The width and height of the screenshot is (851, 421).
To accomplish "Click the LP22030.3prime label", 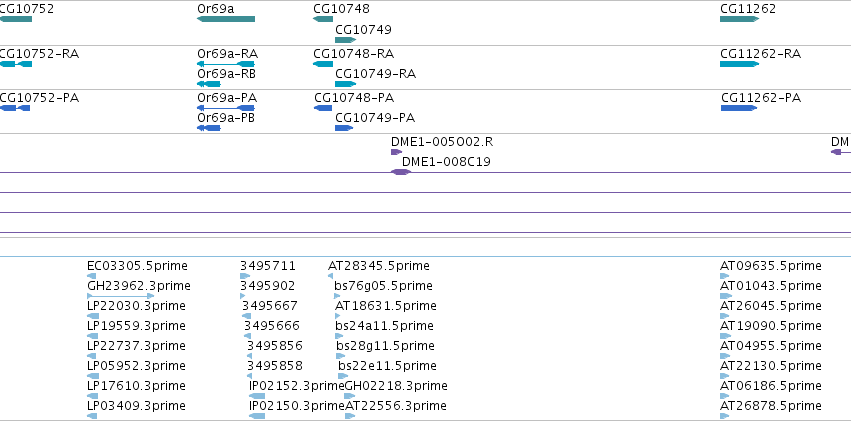I will [136, 306].
